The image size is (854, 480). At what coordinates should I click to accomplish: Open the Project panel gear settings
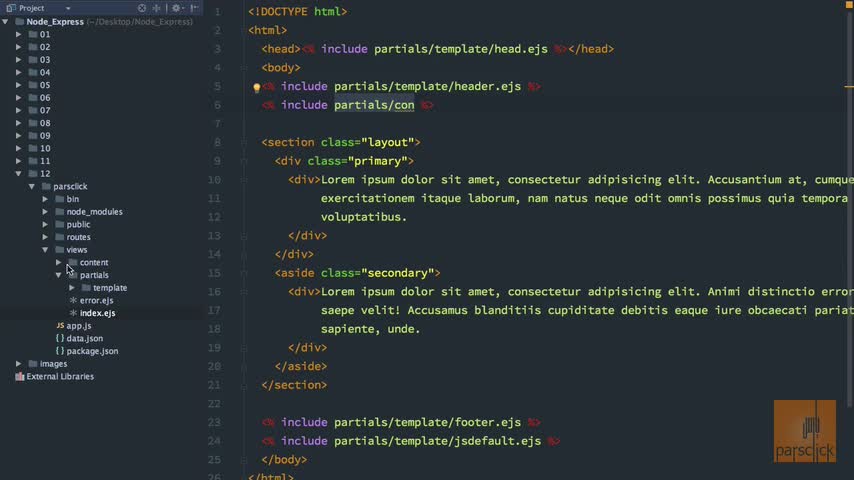point(176,8)
